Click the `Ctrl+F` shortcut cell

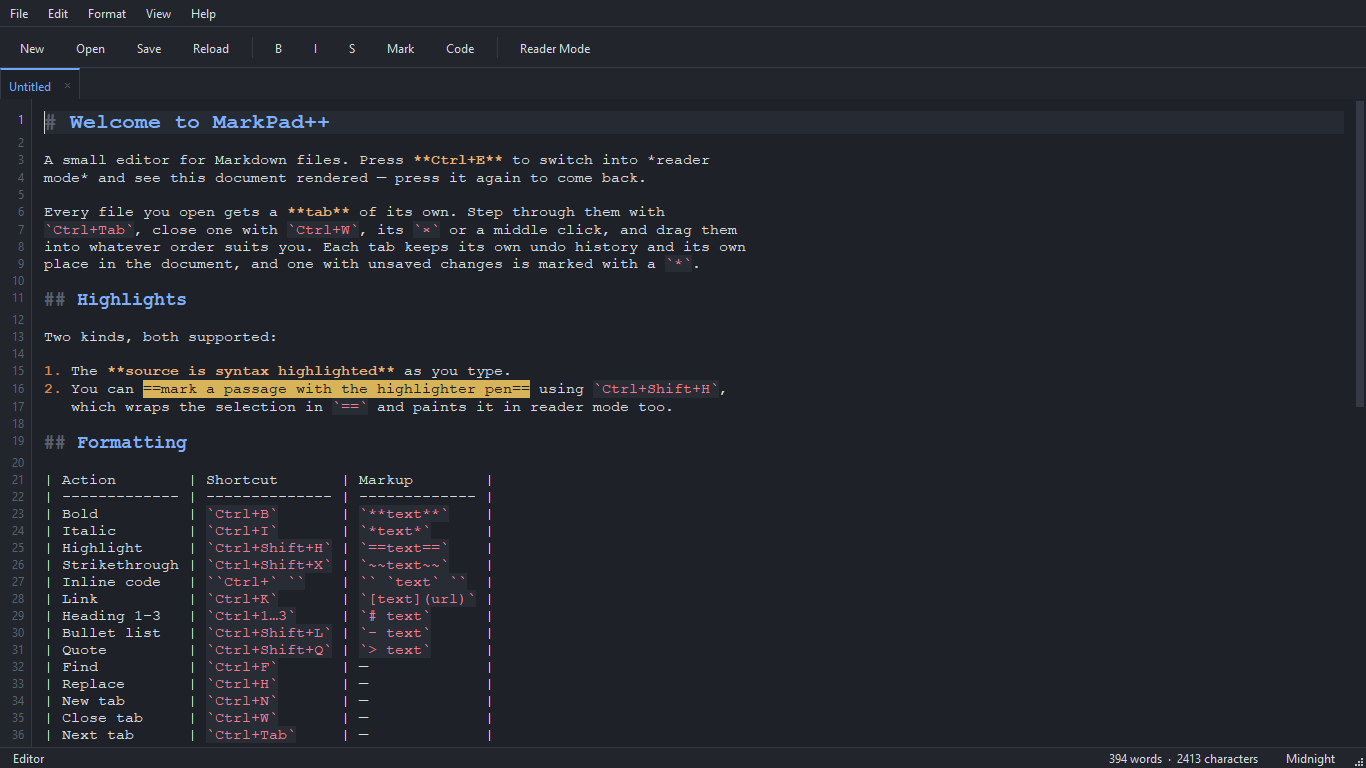[x=242, y=667]
